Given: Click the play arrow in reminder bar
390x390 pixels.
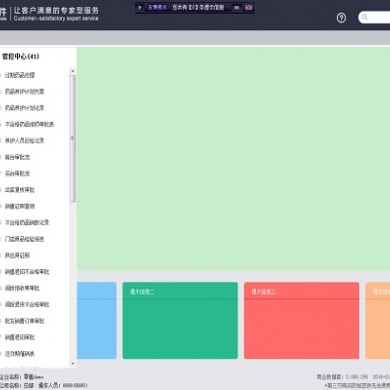Looking at the screenshot, I should coord(140,7).
